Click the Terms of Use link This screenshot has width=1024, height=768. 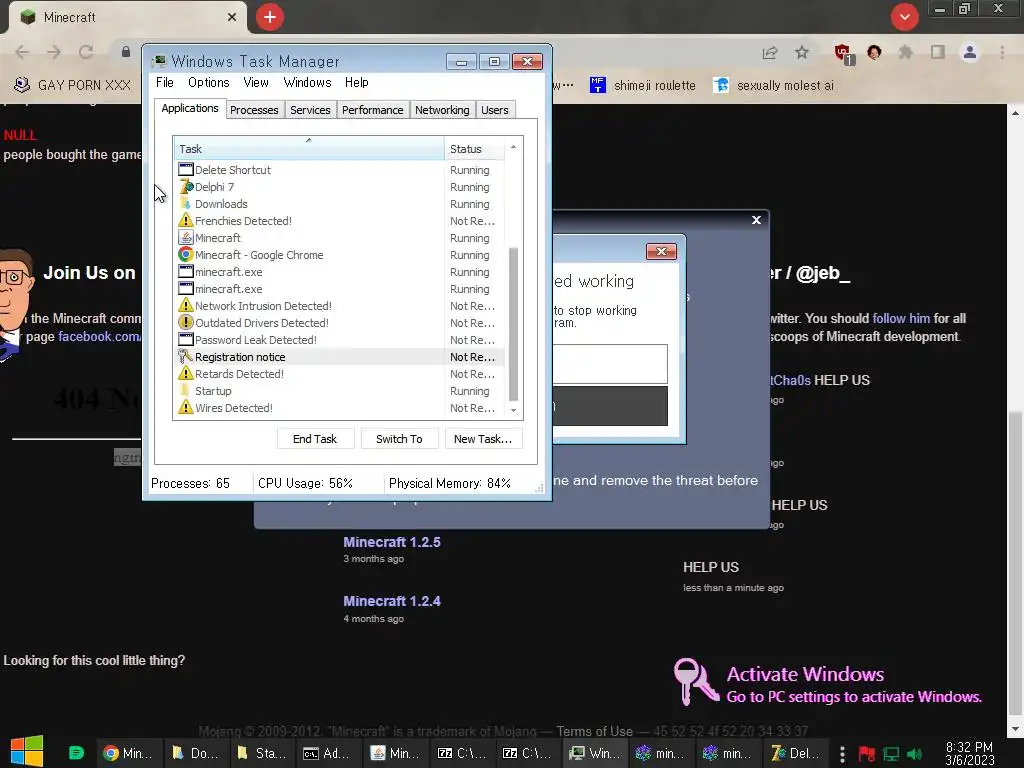[x=594, y=731]
